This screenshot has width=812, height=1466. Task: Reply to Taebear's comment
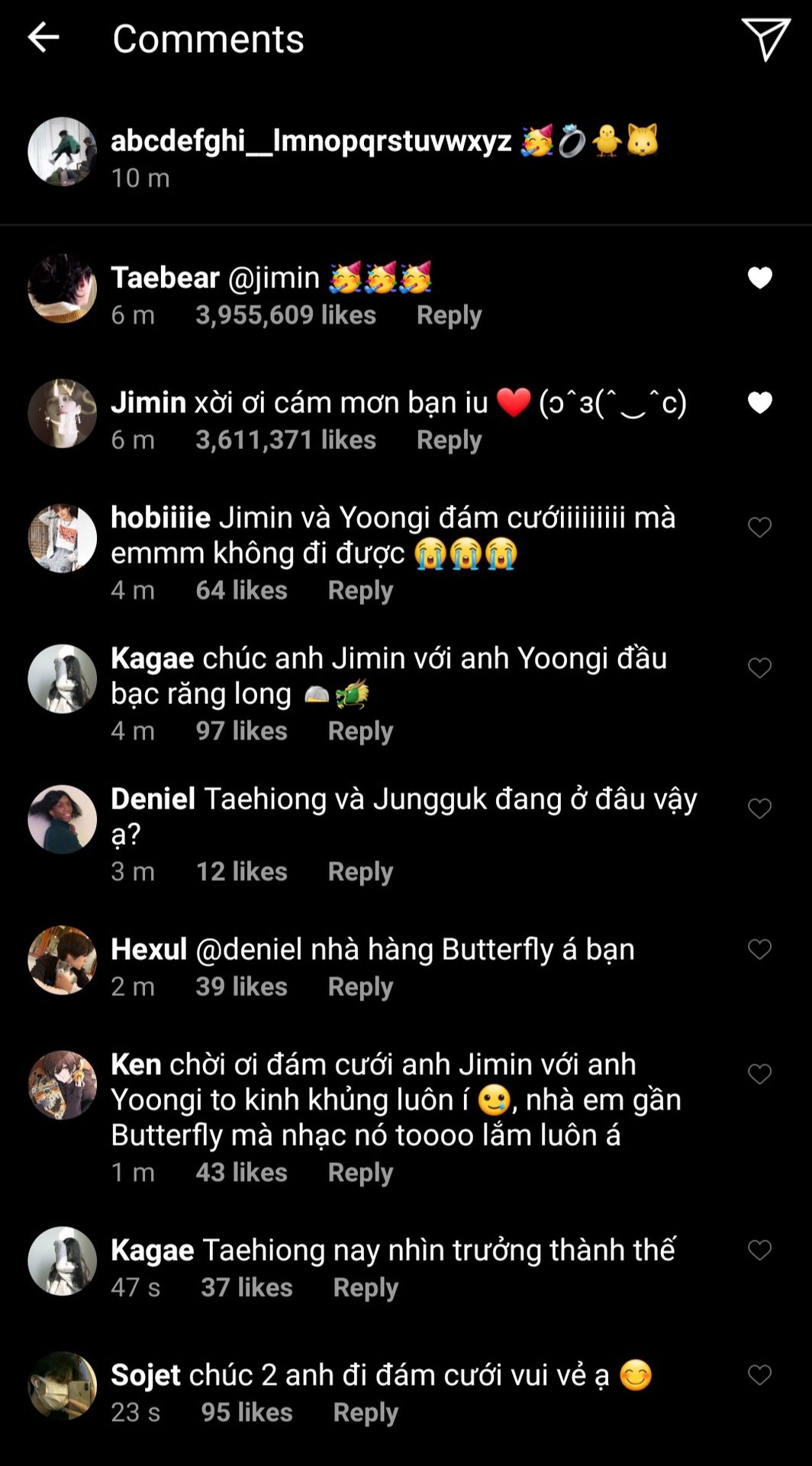click(x=449, y=315)
